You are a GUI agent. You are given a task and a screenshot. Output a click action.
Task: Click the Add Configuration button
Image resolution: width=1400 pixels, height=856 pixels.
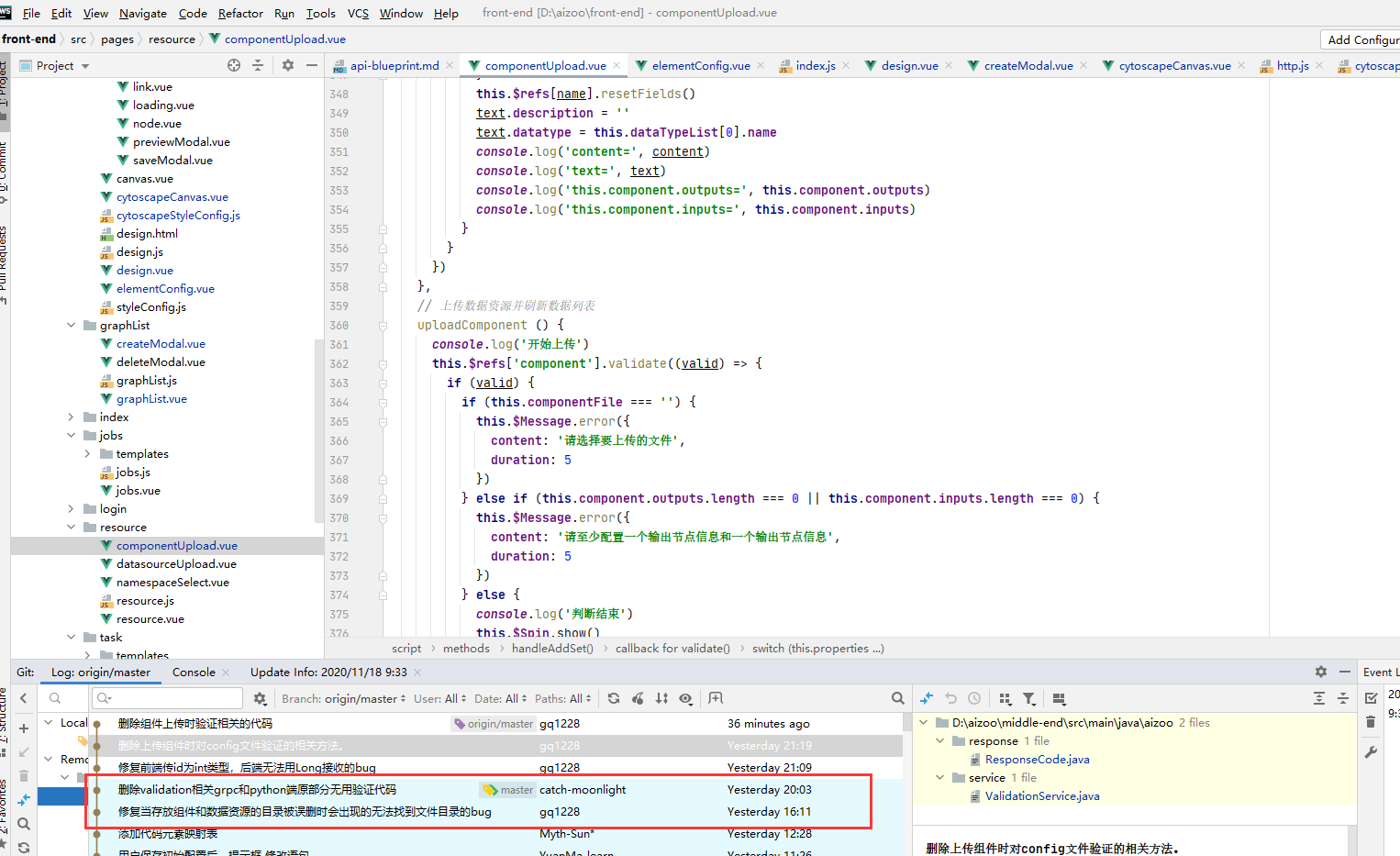click(1361, 39)
